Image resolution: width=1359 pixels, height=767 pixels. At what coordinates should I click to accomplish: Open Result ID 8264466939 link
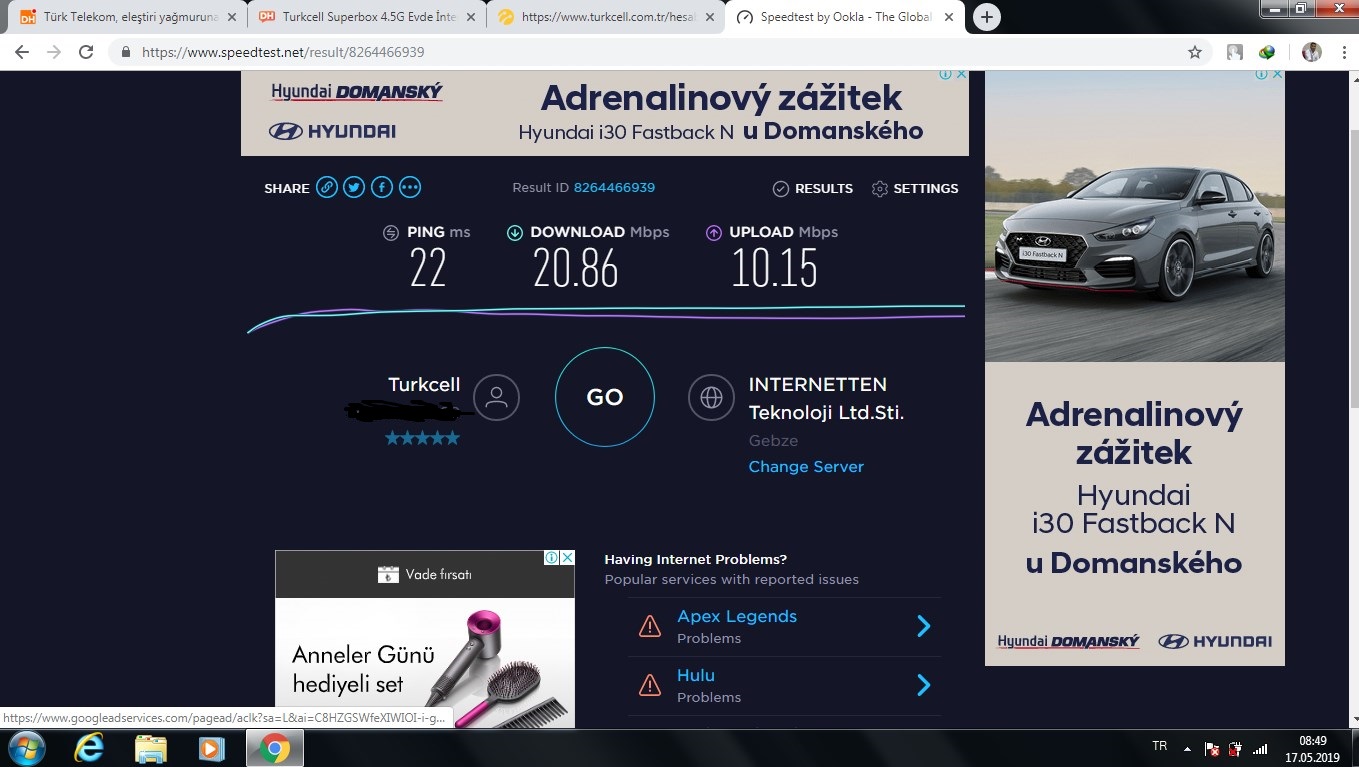[x=614, y=188]
